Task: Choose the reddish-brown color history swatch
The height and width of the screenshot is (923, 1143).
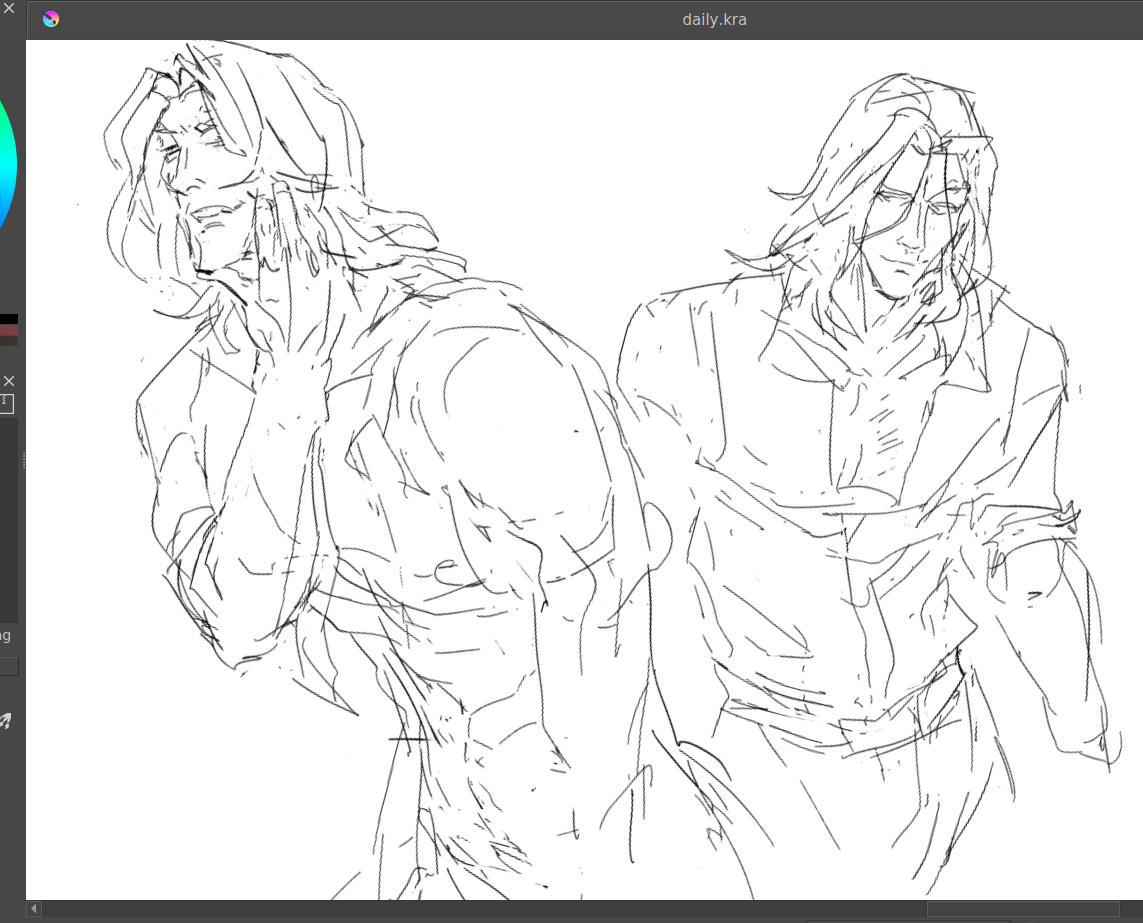Action: [9, 330]
